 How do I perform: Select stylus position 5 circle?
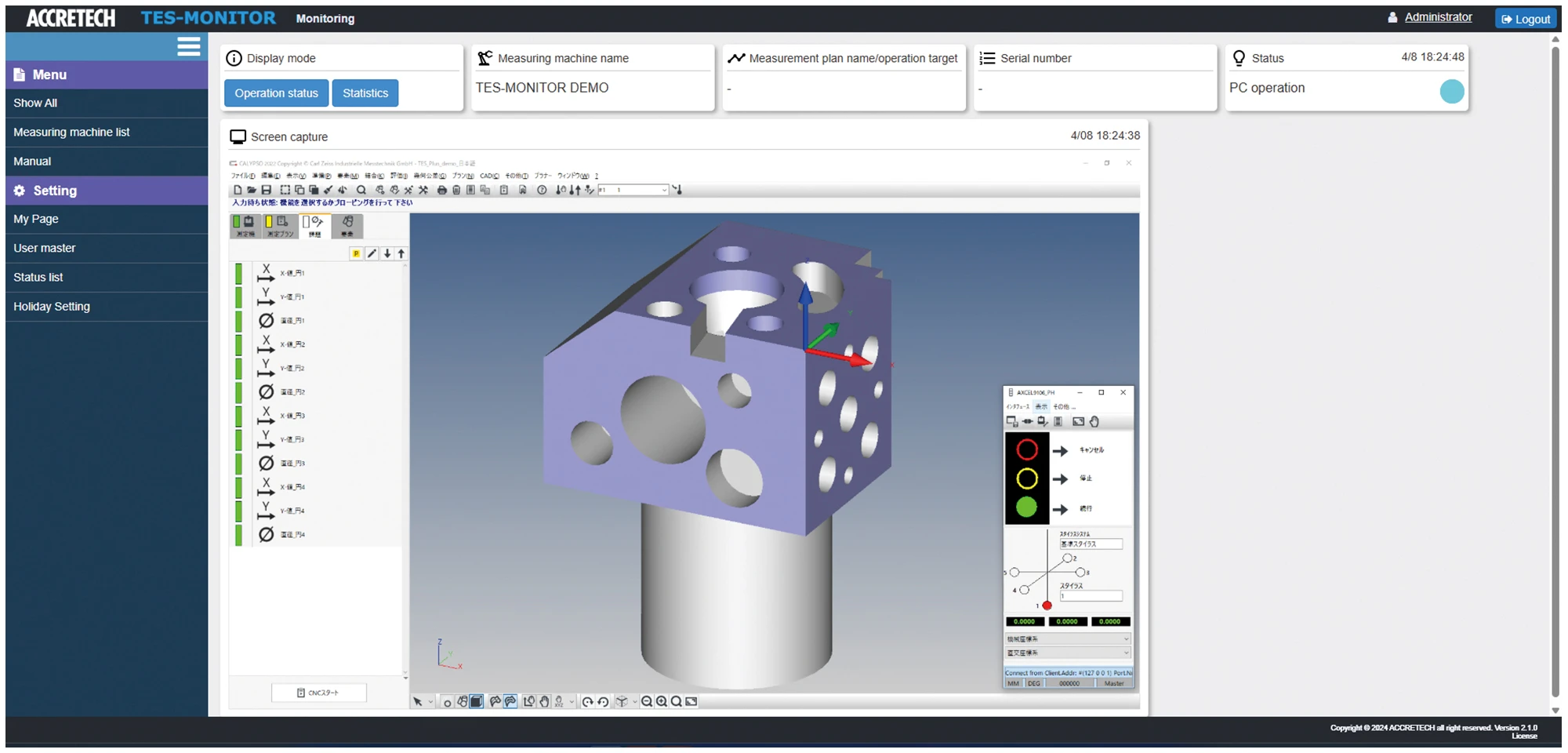point(1014,572)
